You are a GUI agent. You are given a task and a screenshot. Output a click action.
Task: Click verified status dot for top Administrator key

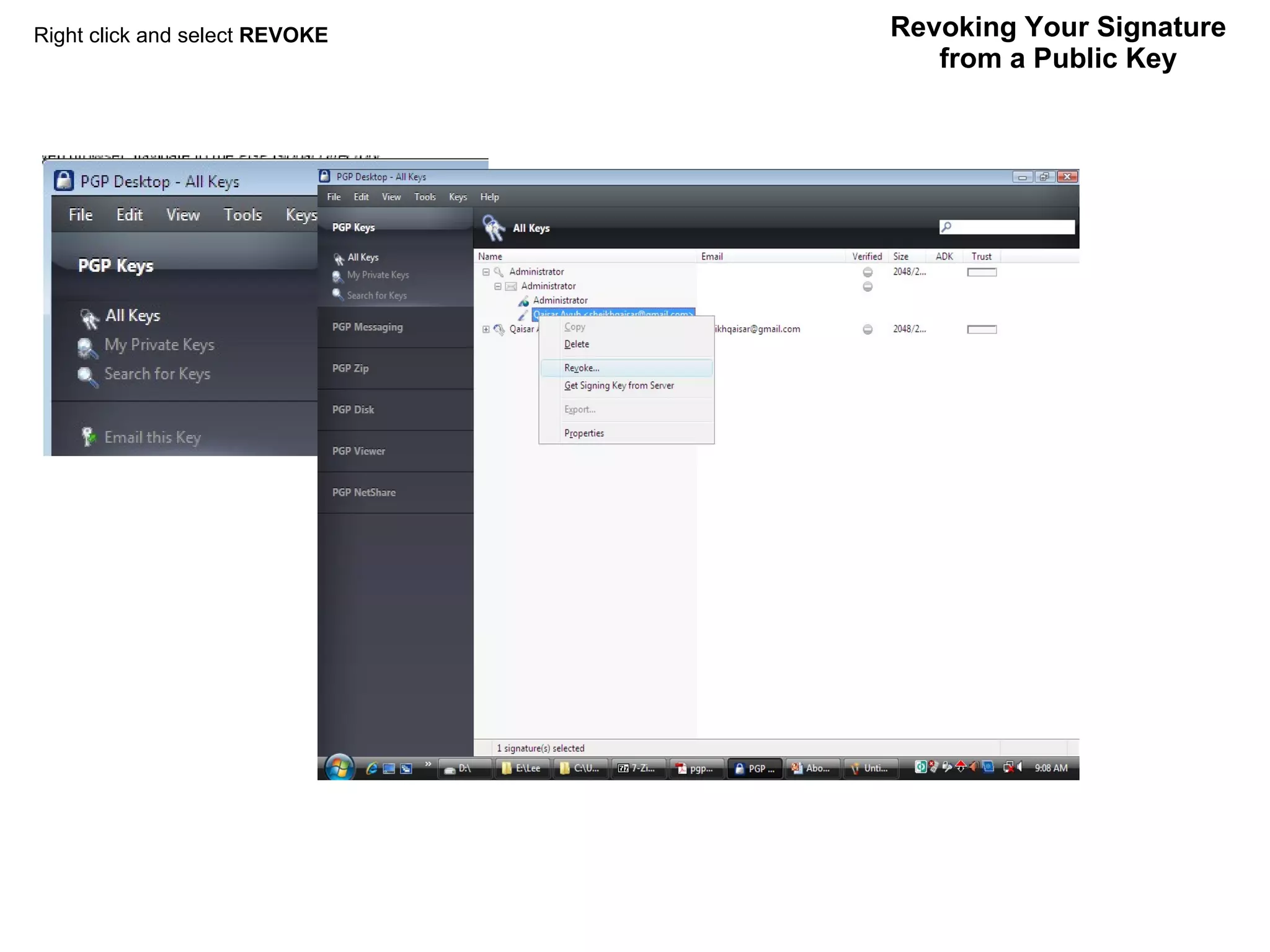(x=868, y=272)
